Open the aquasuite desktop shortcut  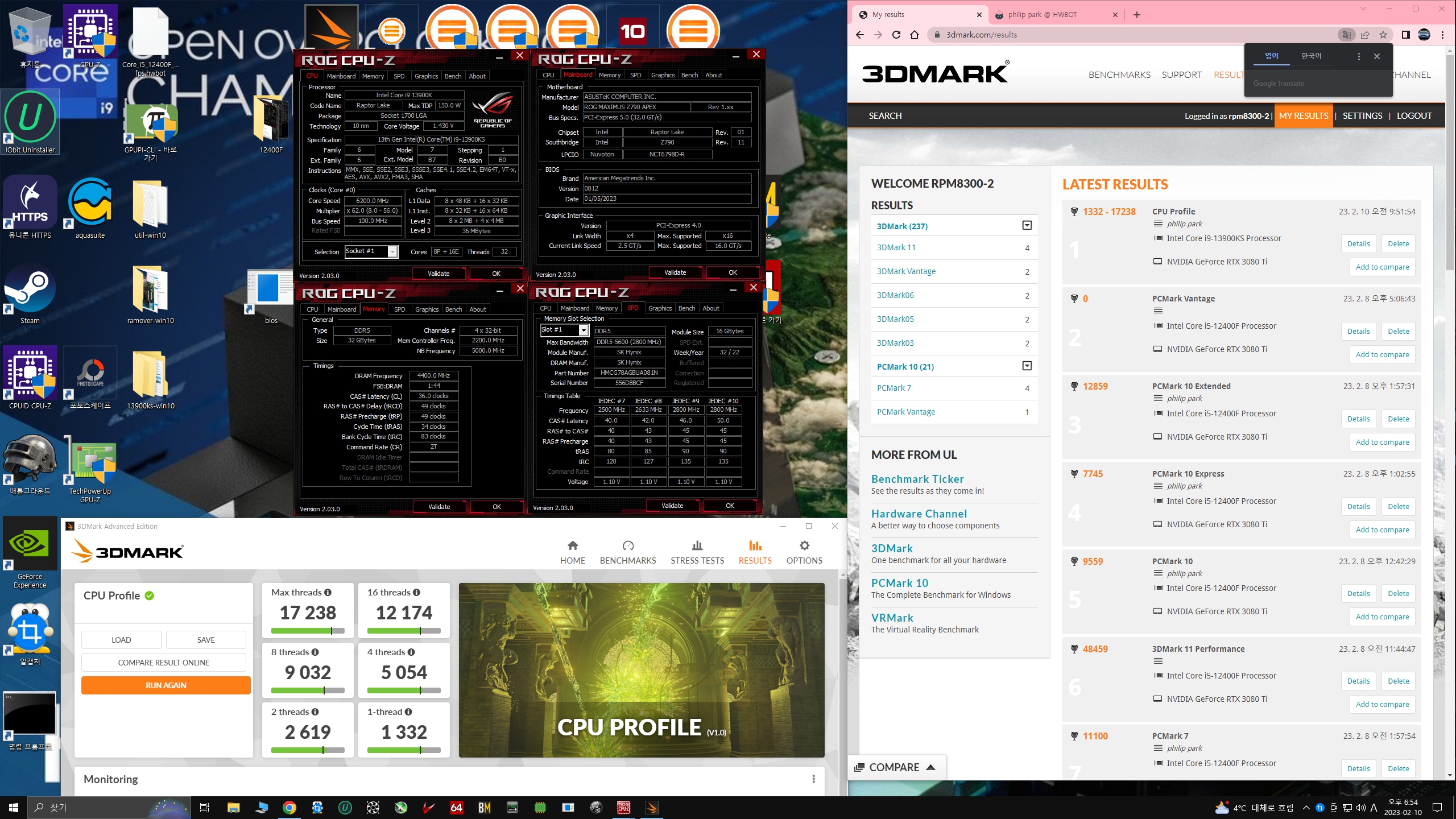(x=90, y=207)
